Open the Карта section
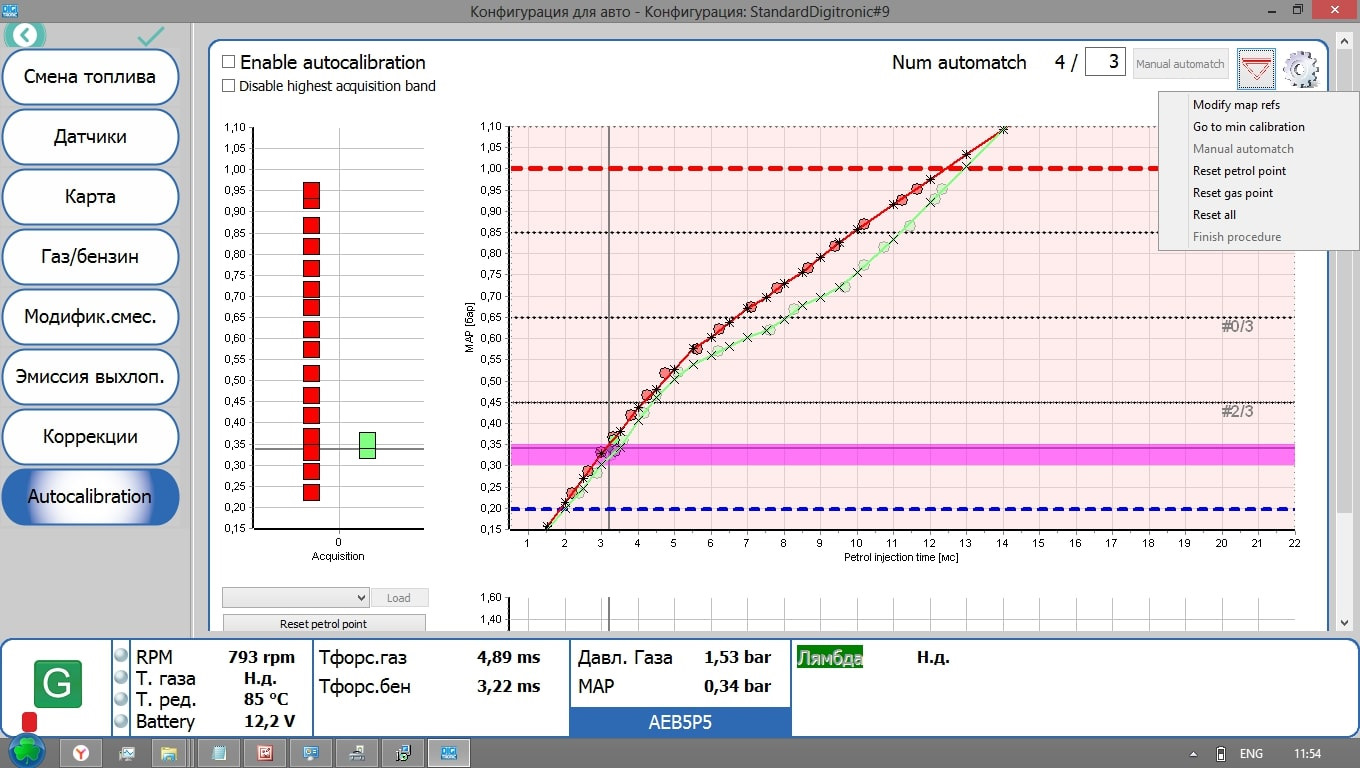 coord(90,197)
